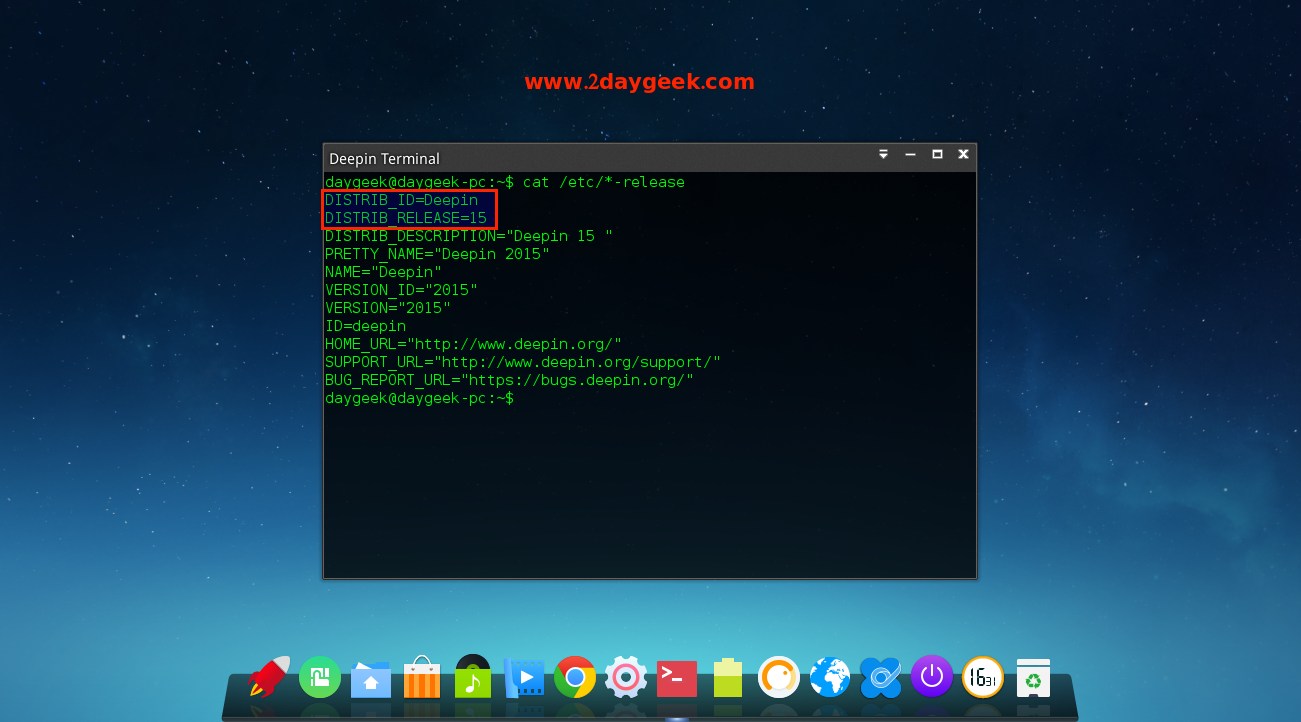Click the Deepin Terminal title text
The width and height of the screenshot is (1301, 722).
tap(384, 159)
